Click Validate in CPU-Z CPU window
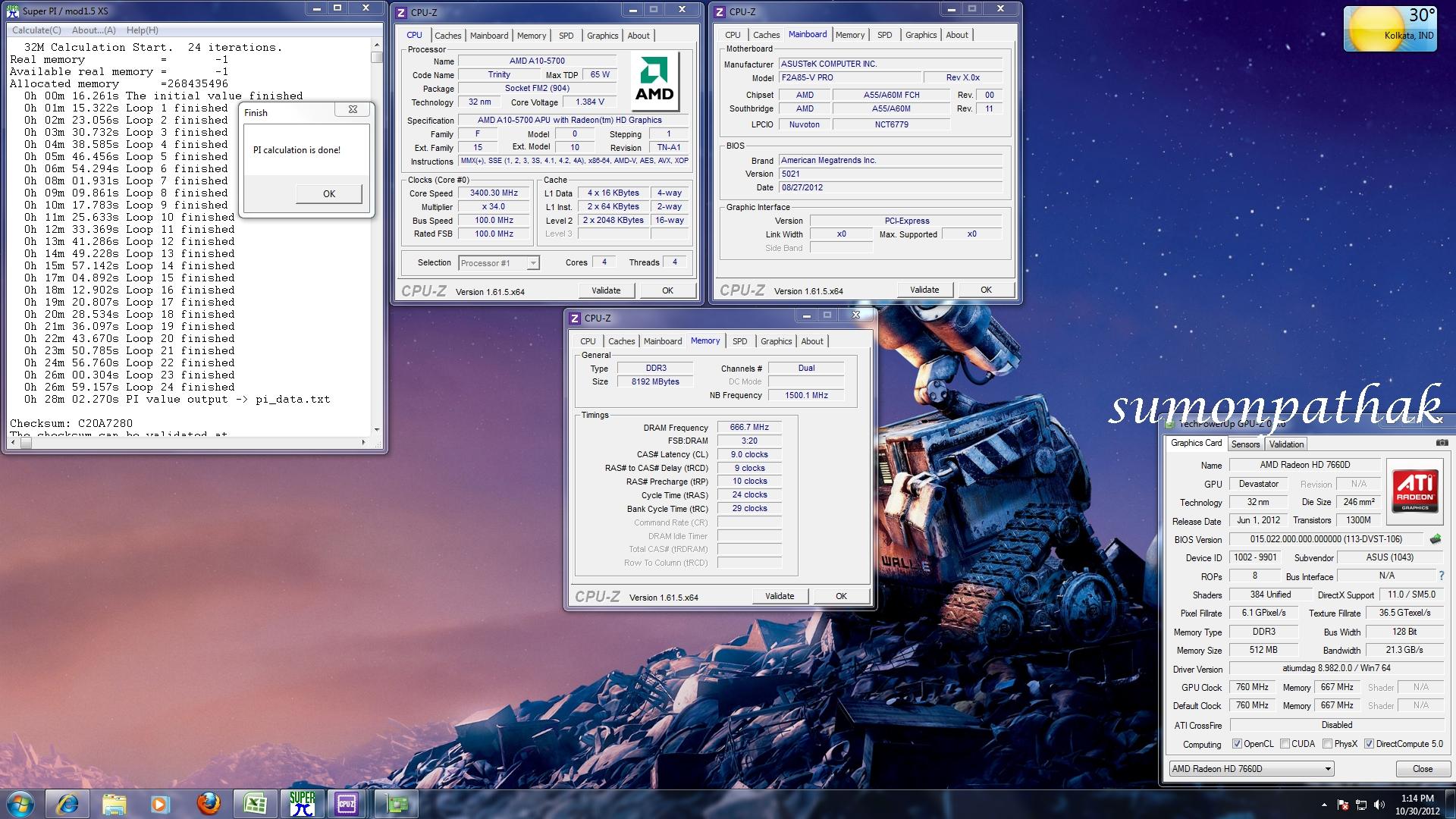 point(606,290)
